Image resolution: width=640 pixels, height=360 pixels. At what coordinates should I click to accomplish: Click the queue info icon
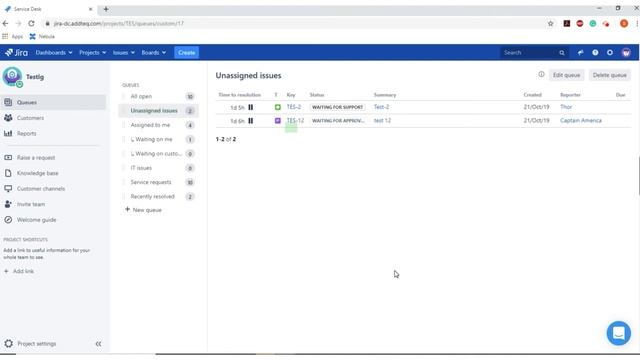pos(541,74)
